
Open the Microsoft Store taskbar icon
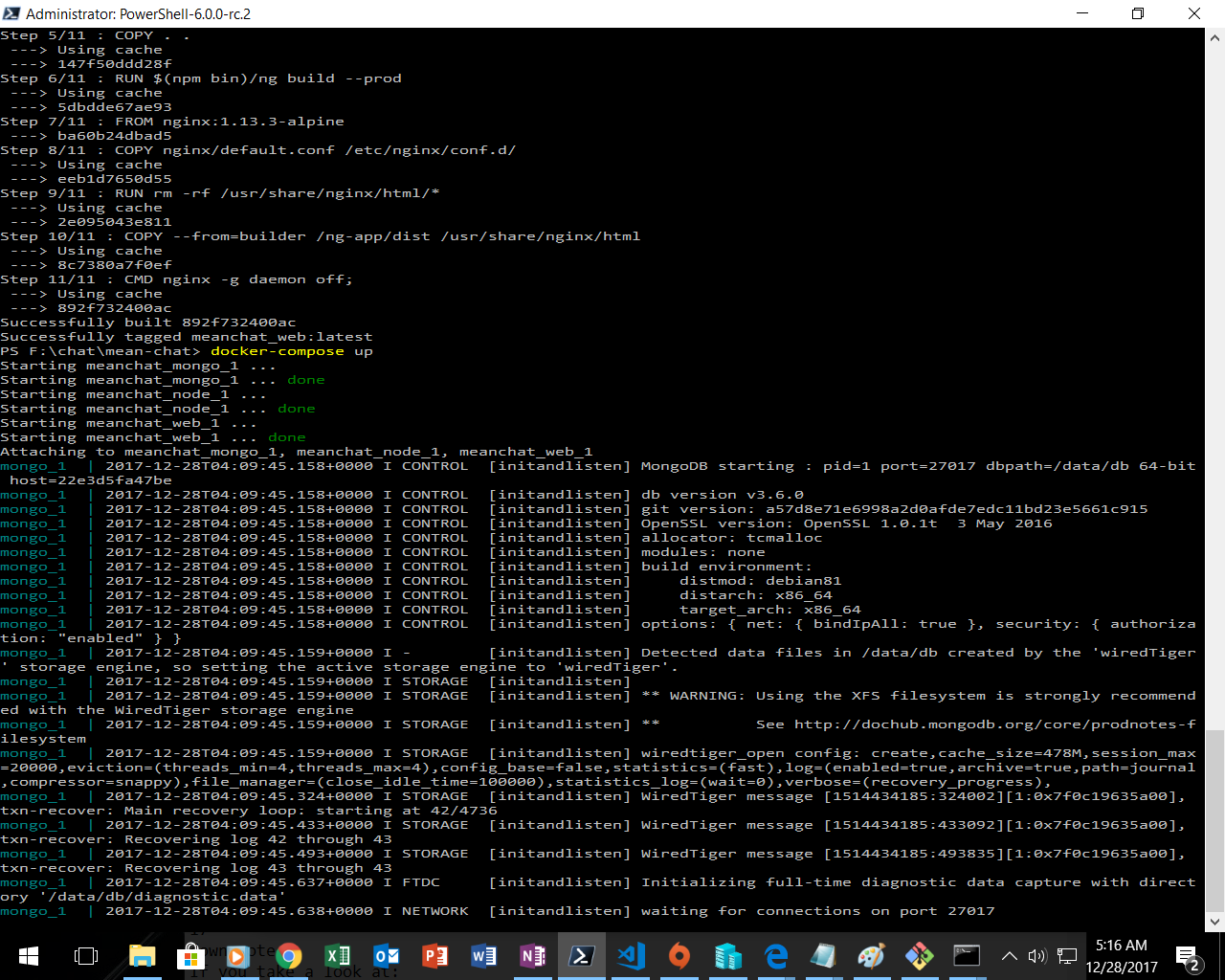[191, 956]
